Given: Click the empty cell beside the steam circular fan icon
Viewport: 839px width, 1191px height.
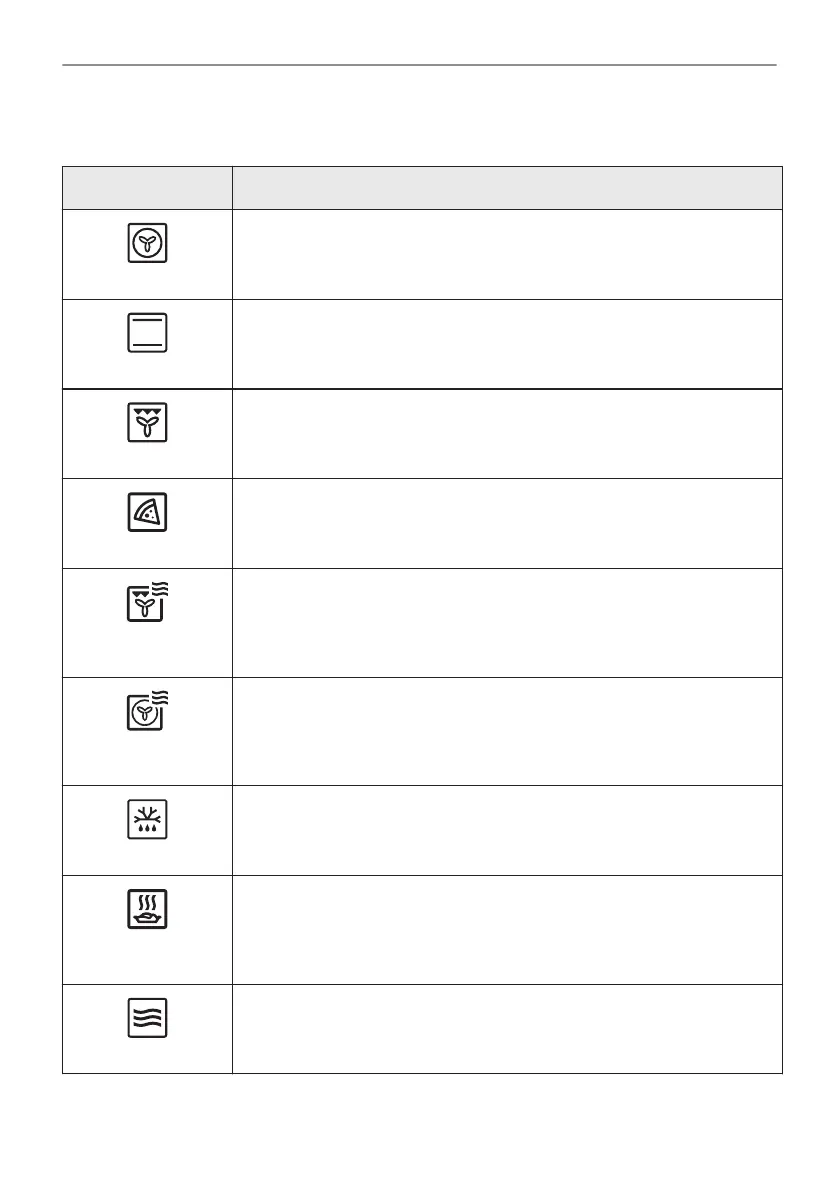Looking at the screenshot, I should (507, 731).
